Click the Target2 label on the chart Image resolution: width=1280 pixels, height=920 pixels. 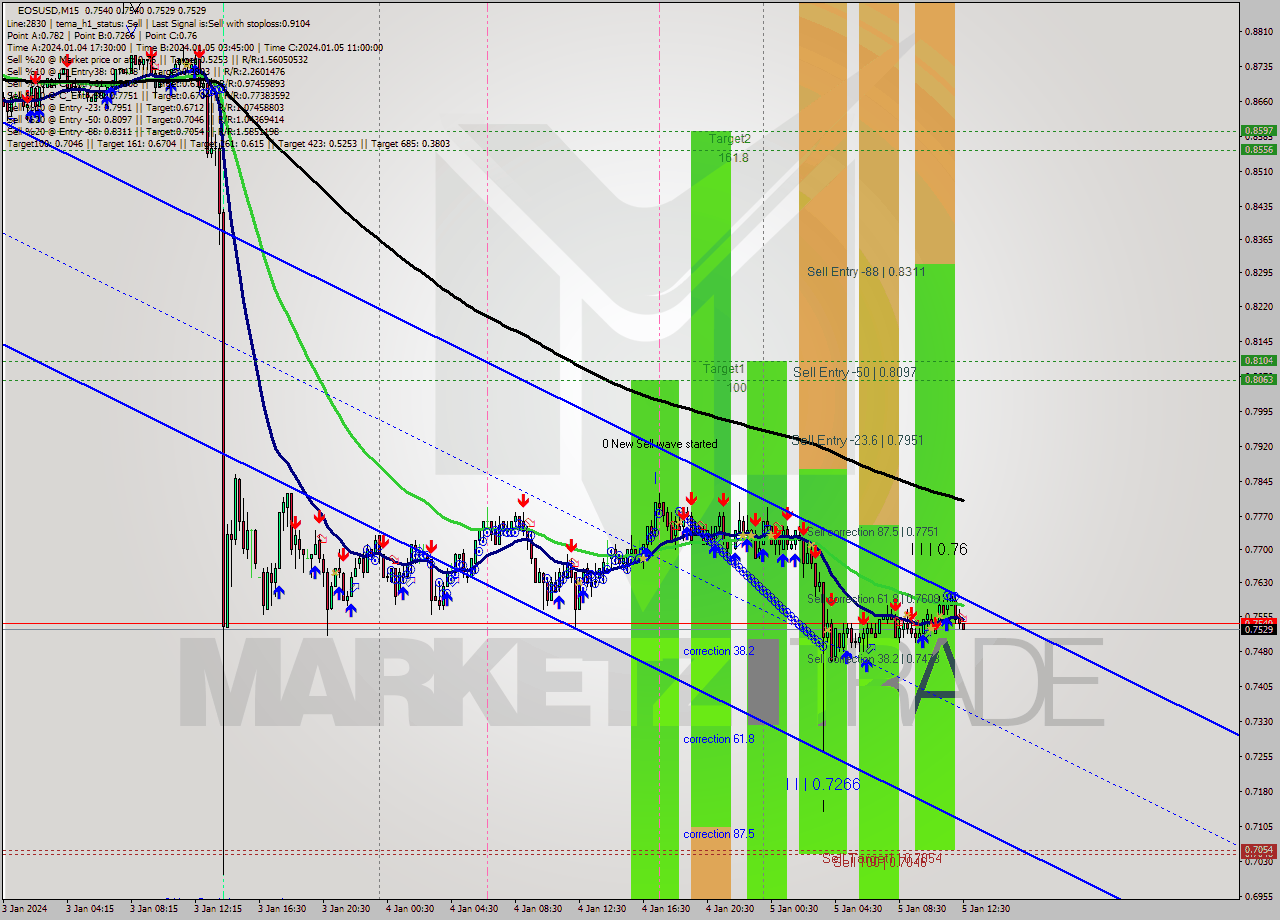coord(729,139)
